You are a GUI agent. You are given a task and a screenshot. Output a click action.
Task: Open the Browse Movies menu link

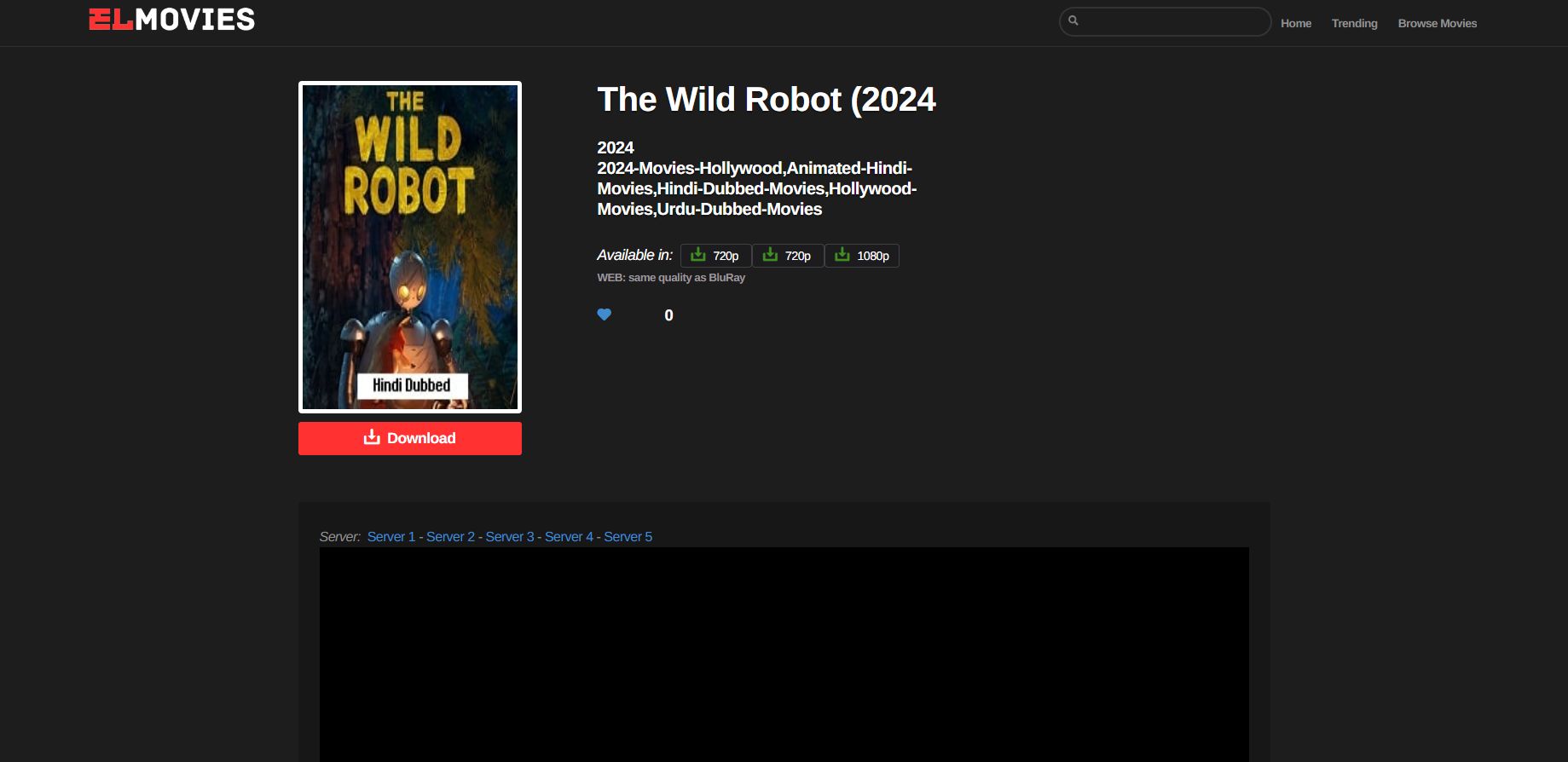(x=1438, y=23)
